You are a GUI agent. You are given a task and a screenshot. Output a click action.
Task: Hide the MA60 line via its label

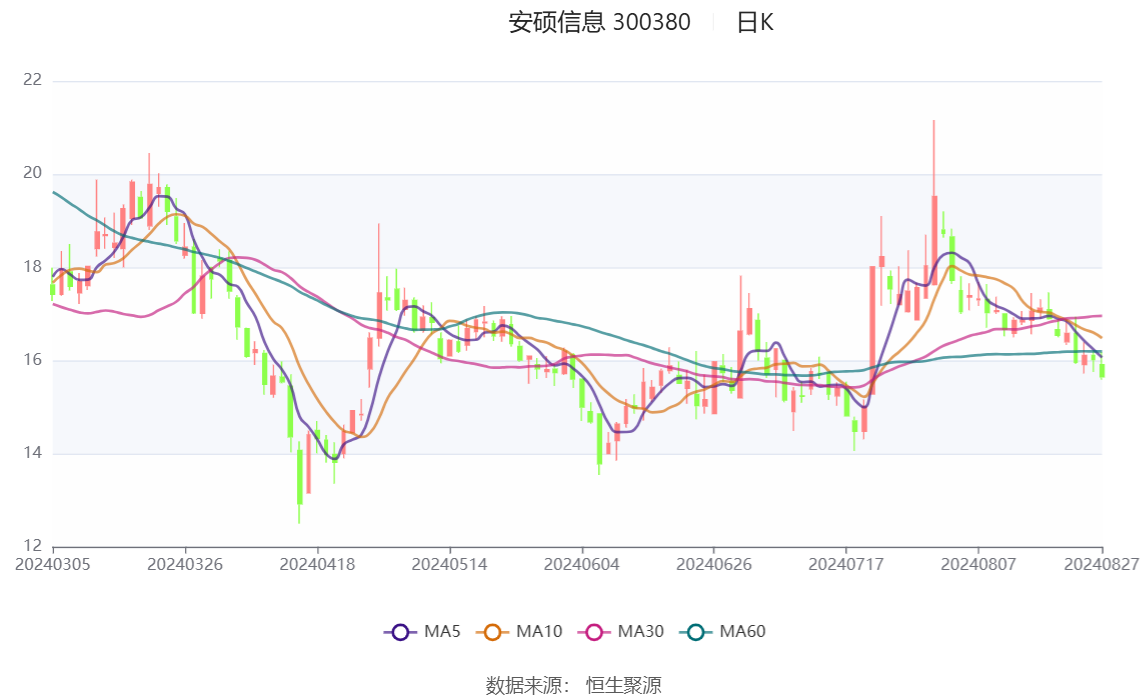742,632
